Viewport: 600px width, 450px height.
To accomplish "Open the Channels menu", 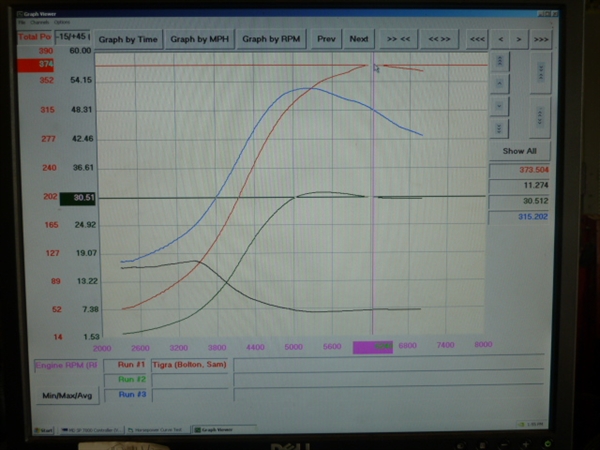I will click(39, 23).
